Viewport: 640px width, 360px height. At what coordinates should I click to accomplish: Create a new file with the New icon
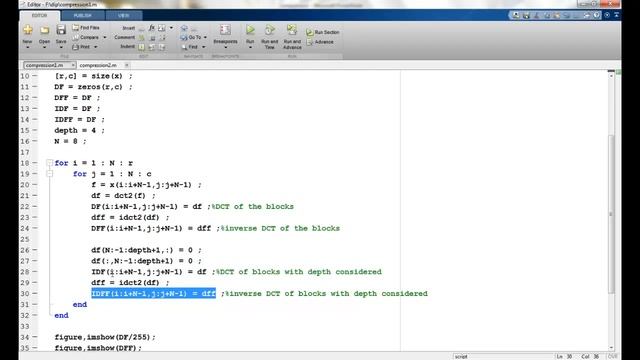28,30
